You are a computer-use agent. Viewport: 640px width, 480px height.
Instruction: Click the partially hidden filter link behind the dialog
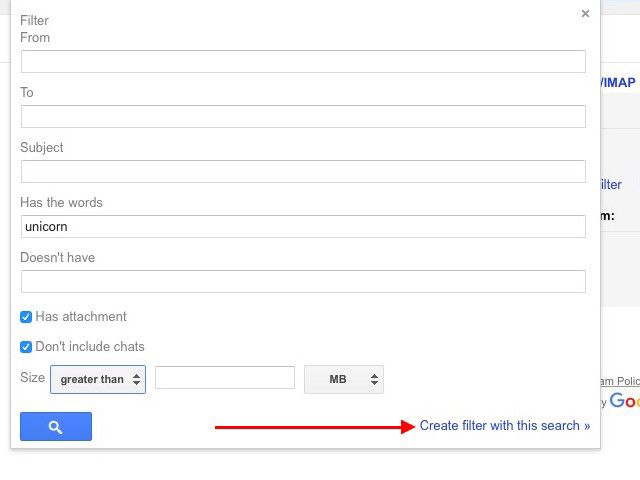(611, 184)
